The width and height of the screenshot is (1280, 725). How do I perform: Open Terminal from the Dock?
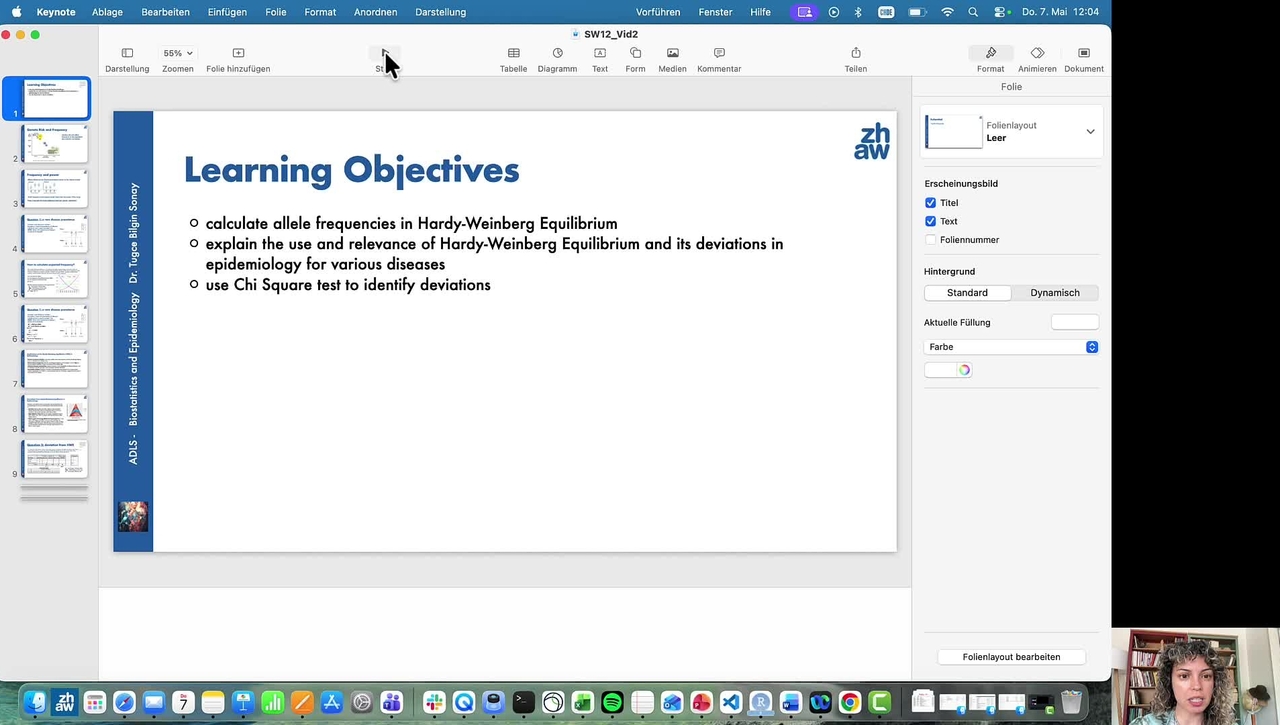[523, 703]
